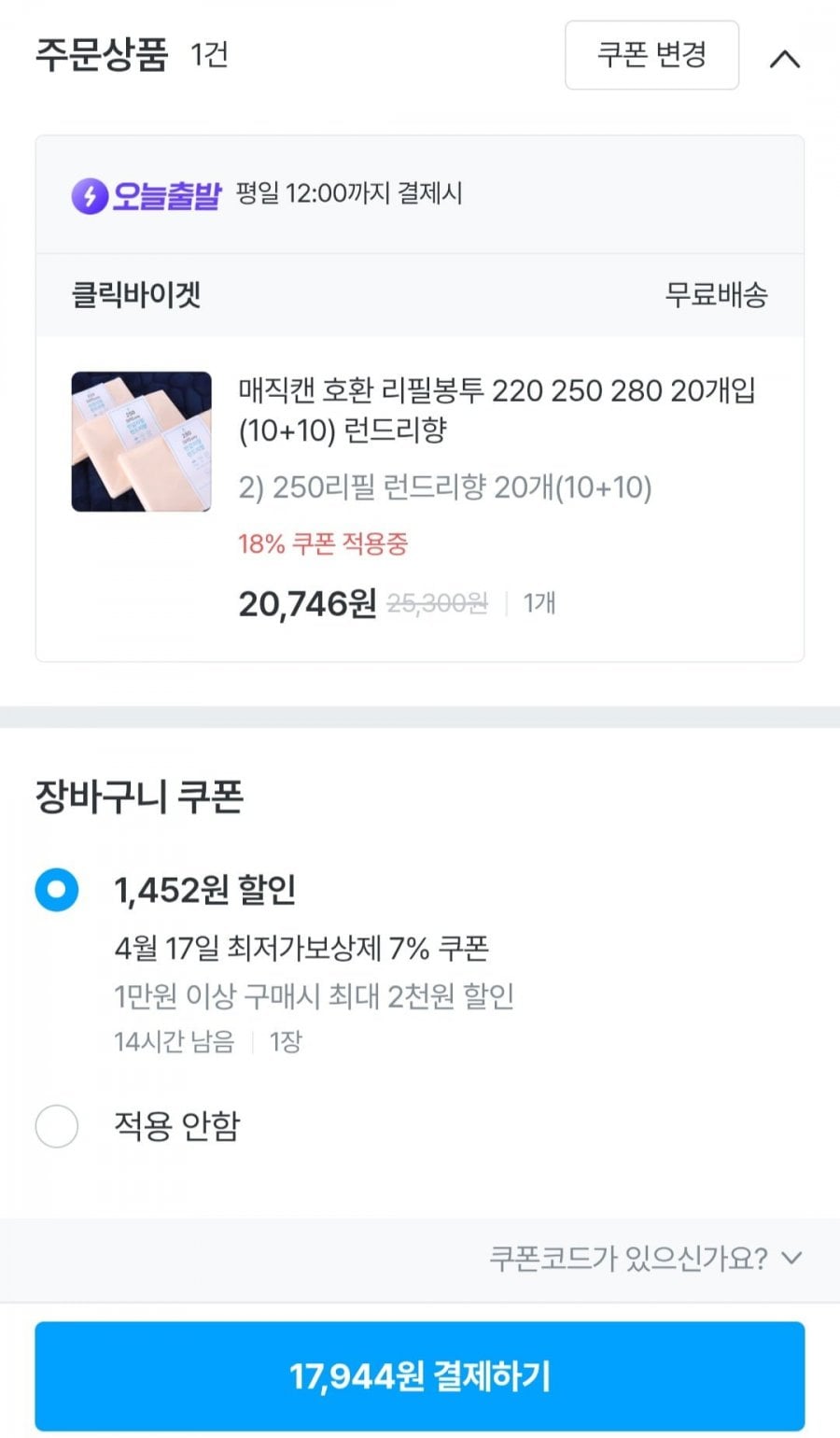Tap the 주문상품 1건 section header
The height and width of the screenshot is (1438, 840).
click(132, 55)
